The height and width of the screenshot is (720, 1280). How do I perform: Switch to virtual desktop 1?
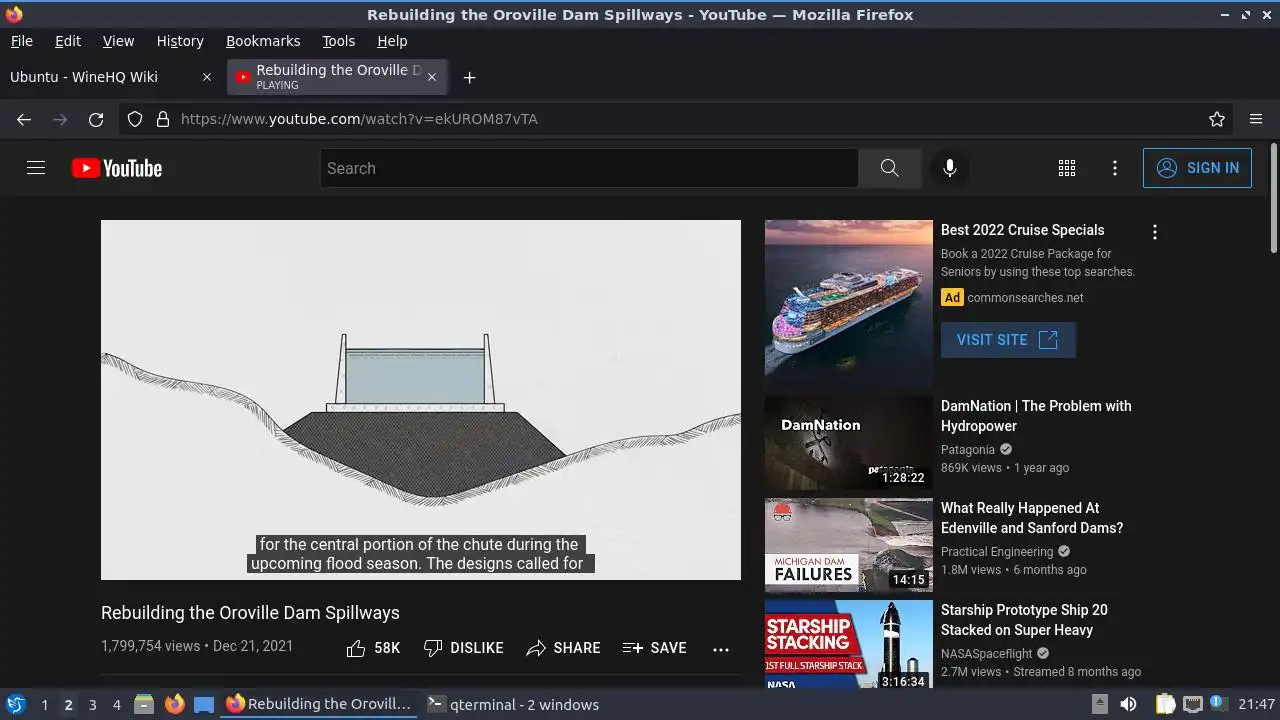(x=44, y=704)
